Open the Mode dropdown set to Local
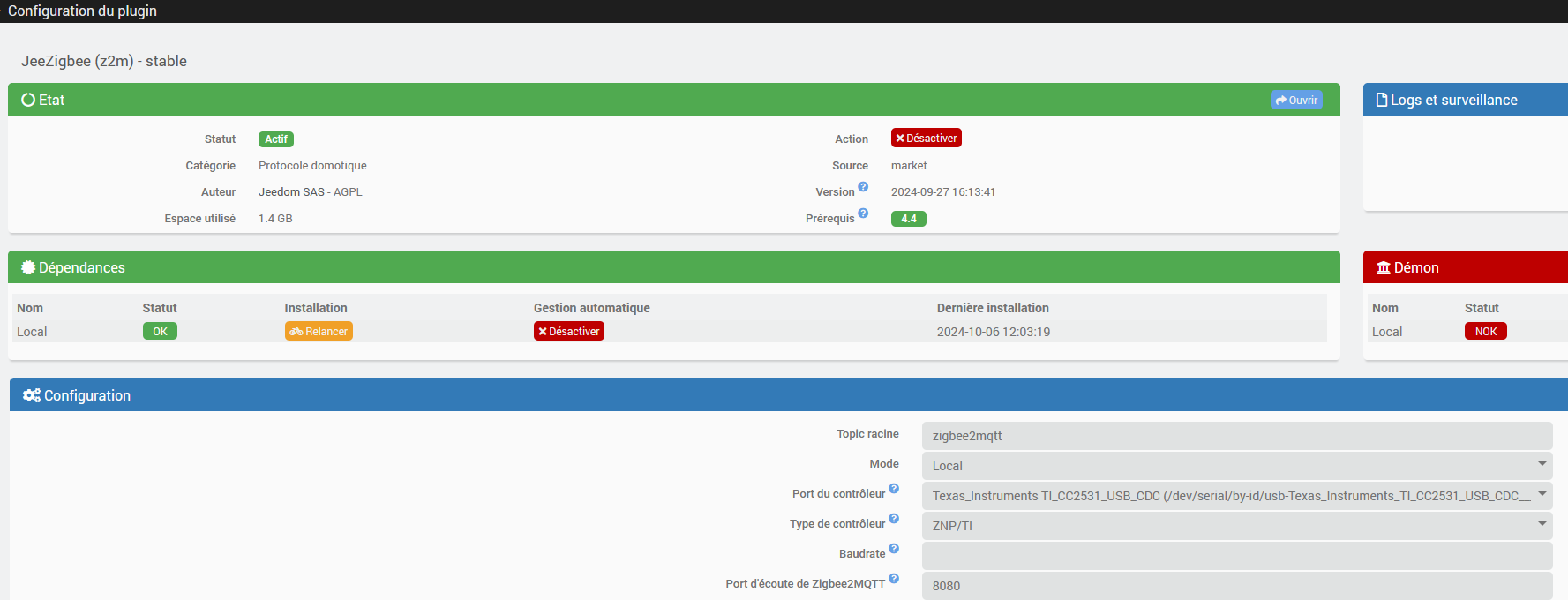The width and height of the screenshot is (1568, 600). pos(1237,466)
